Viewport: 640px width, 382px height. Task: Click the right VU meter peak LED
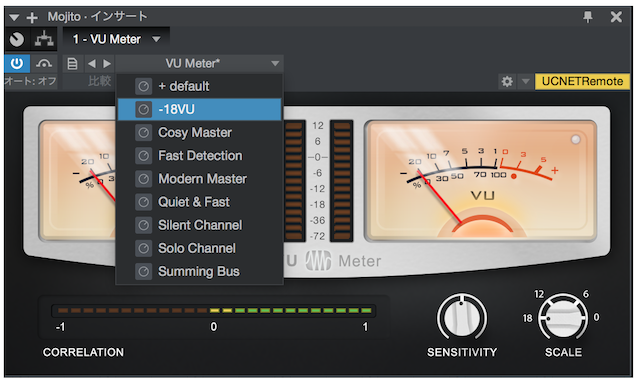576,140
